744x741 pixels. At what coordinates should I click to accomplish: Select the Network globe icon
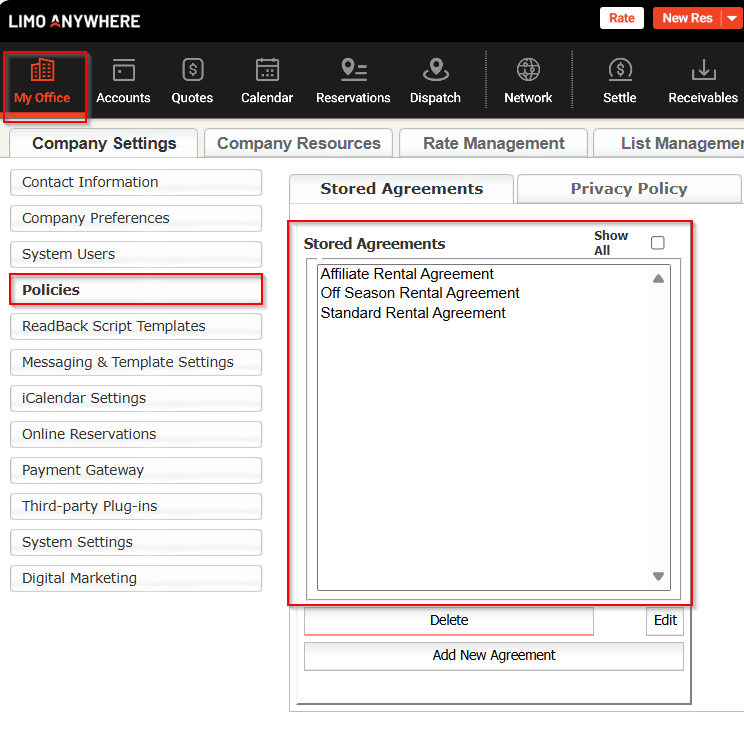tap(528, 71)
